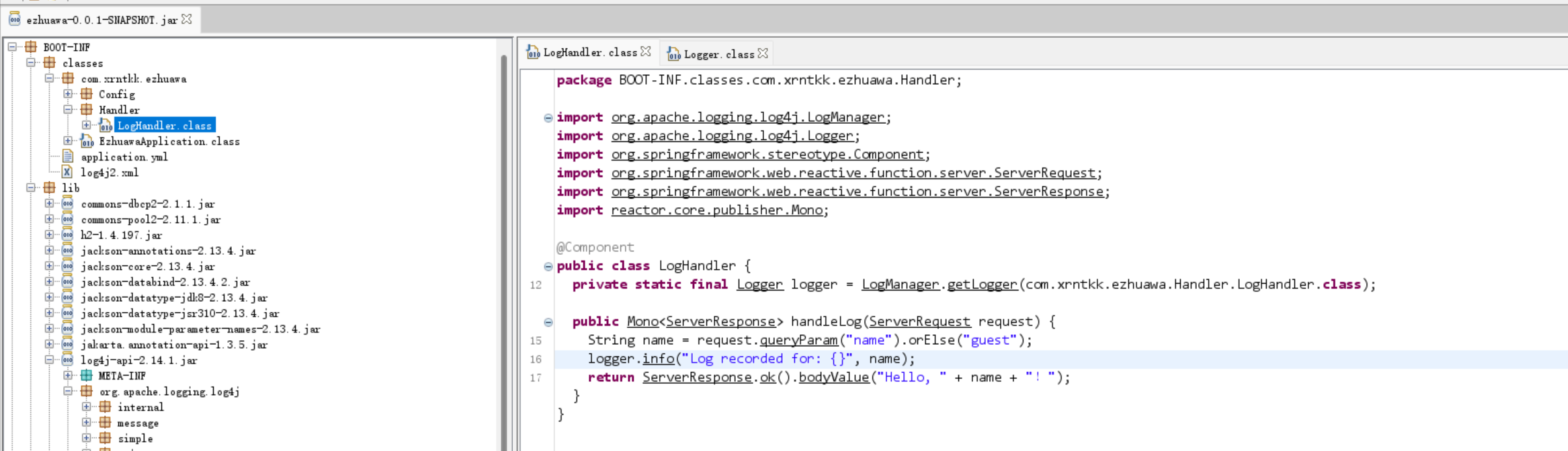Expand the commons-dbcp2-2.1.1.jar node
This screenshot has height=451, width=1568.
(49, 203)
